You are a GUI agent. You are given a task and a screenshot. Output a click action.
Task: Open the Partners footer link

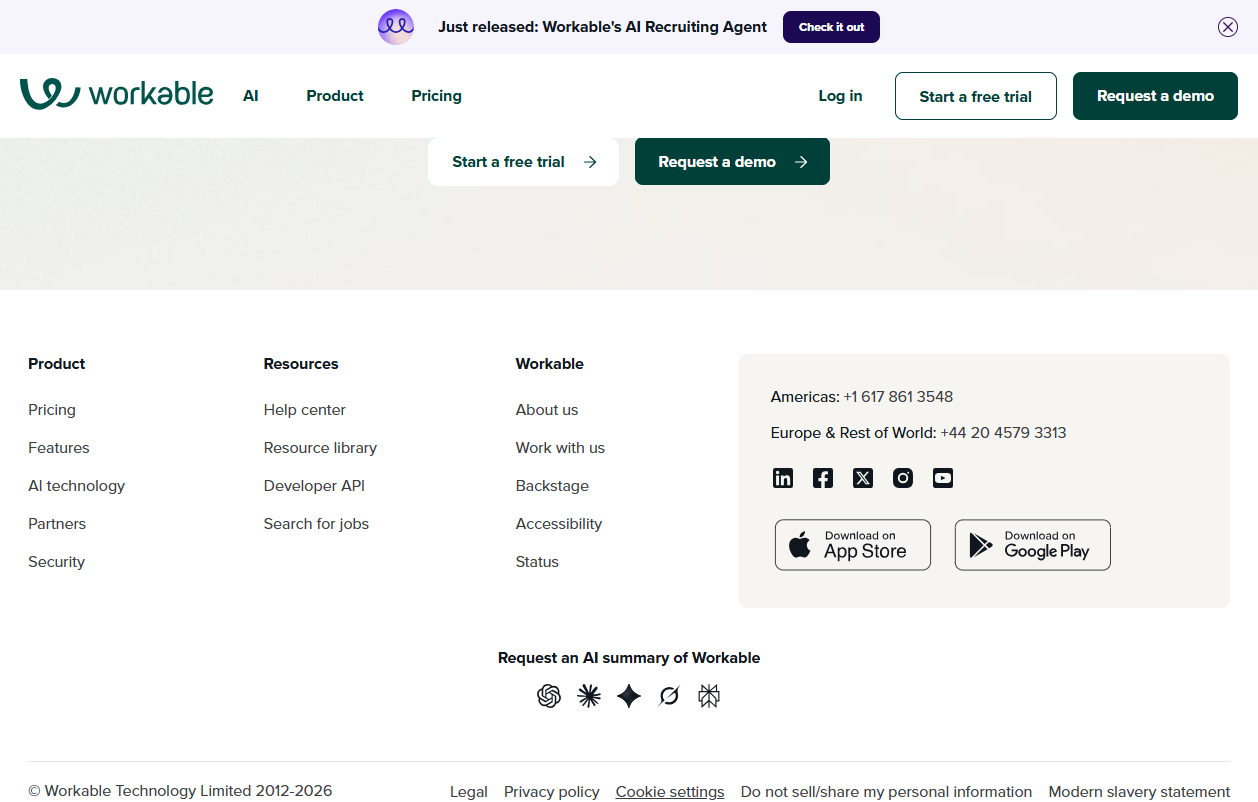click(x=57, y=524)
